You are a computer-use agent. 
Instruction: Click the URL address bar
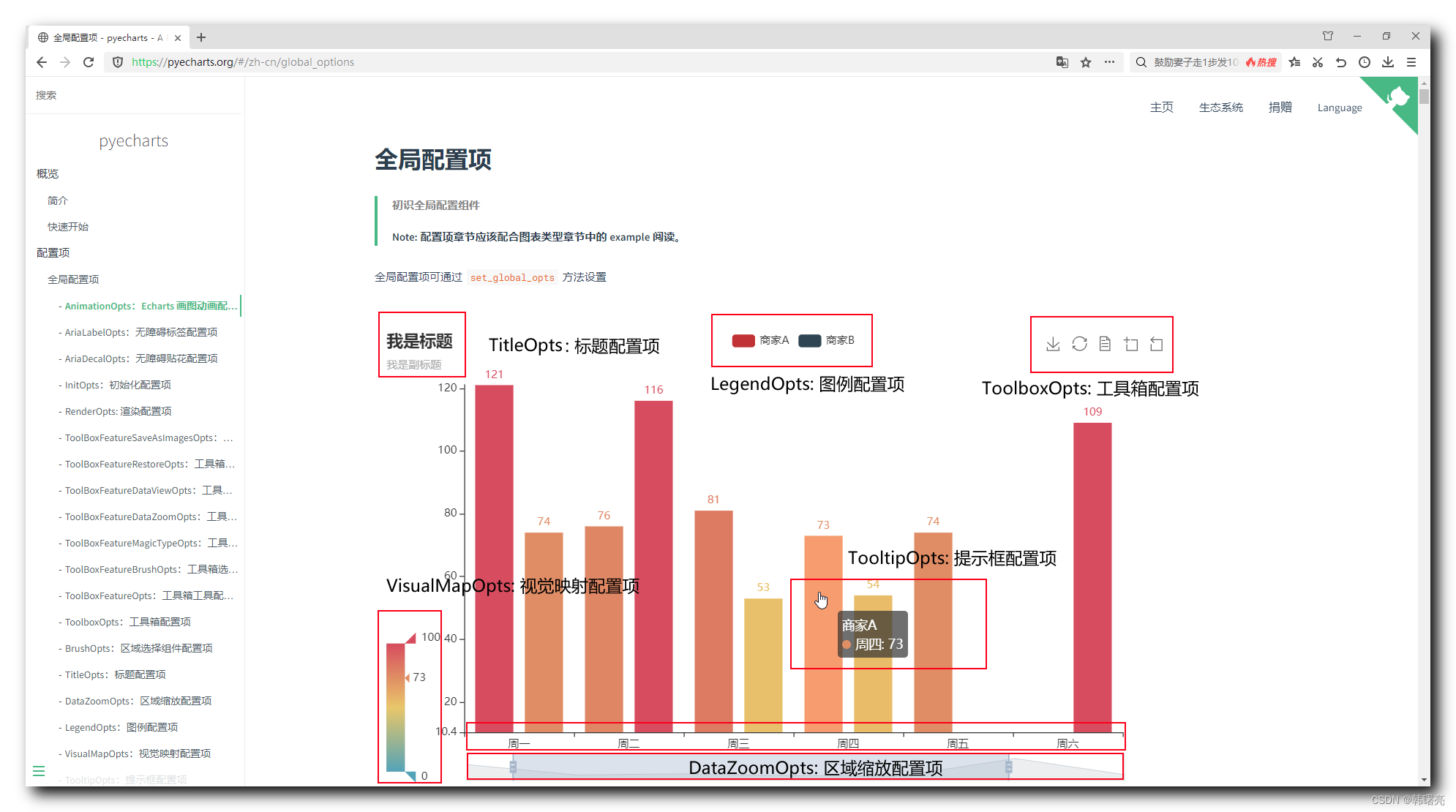[578, 62]
